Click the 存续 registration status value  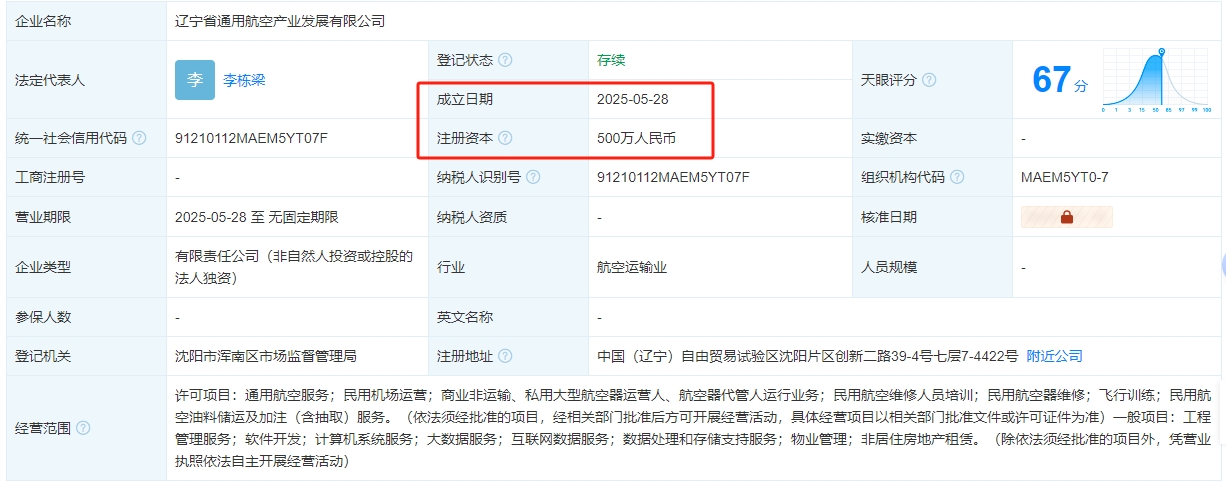pos(611,60)
